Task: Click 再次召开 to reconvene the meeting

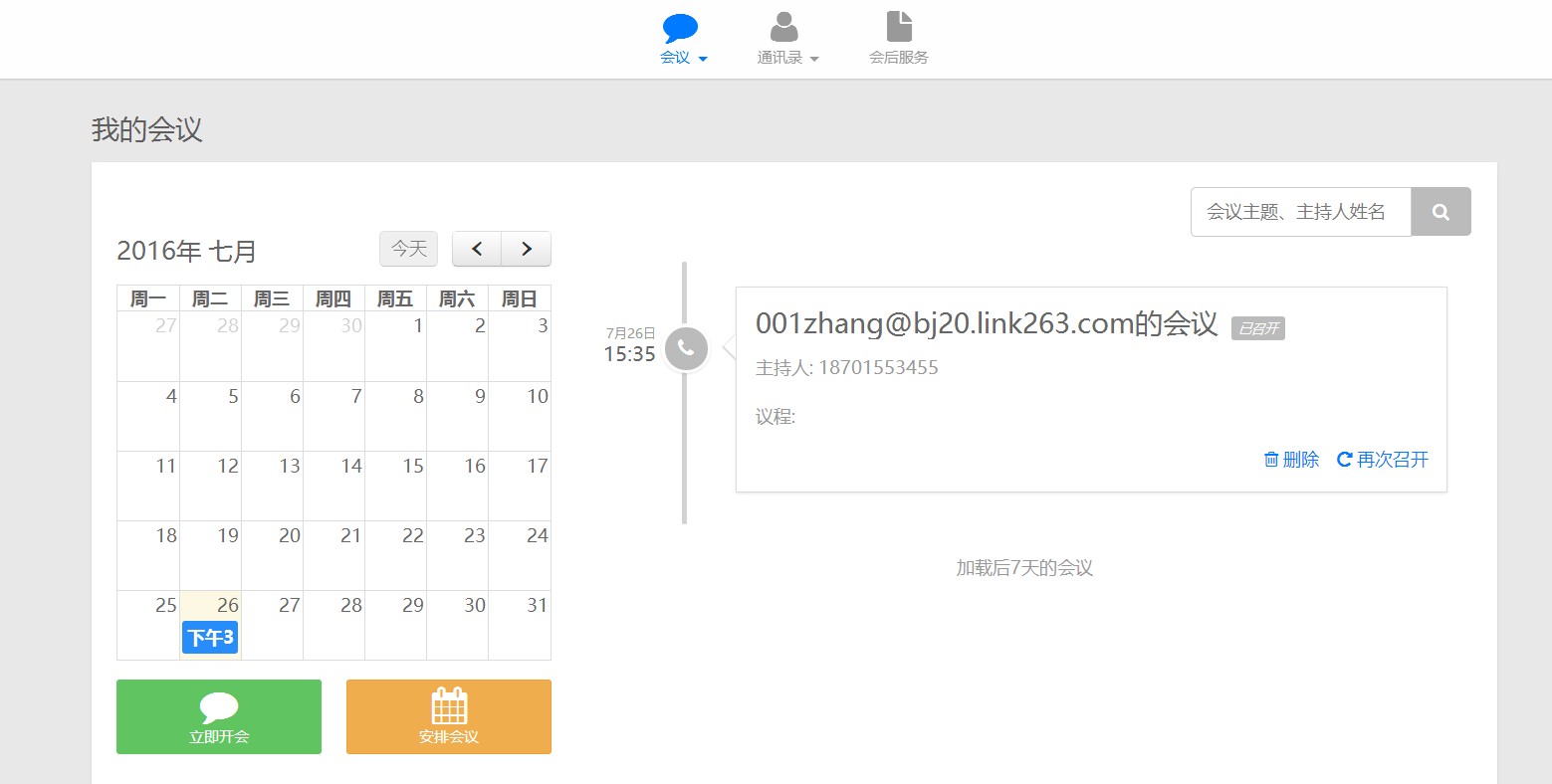Action: [1383, 460]
